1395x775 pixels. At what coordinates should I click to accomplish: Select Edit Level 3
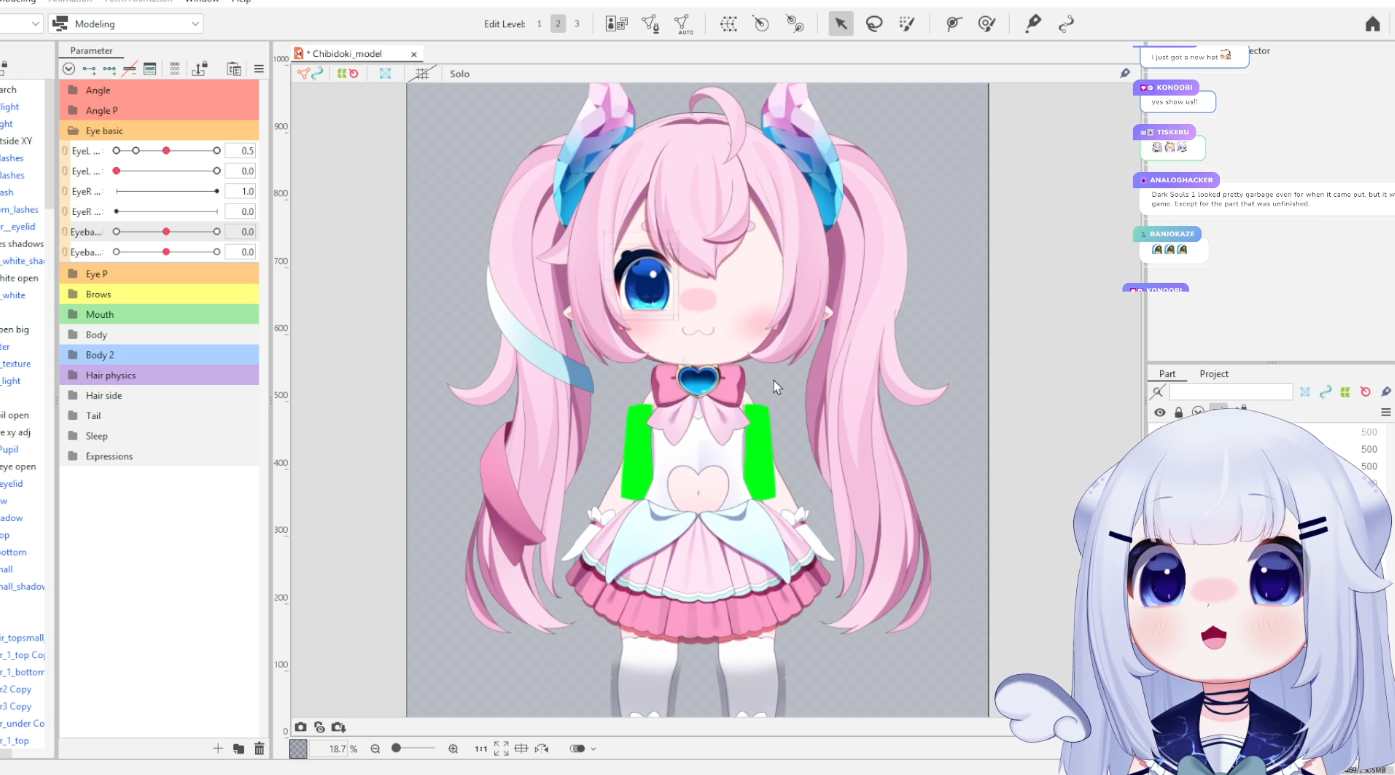tap(577, 24)
